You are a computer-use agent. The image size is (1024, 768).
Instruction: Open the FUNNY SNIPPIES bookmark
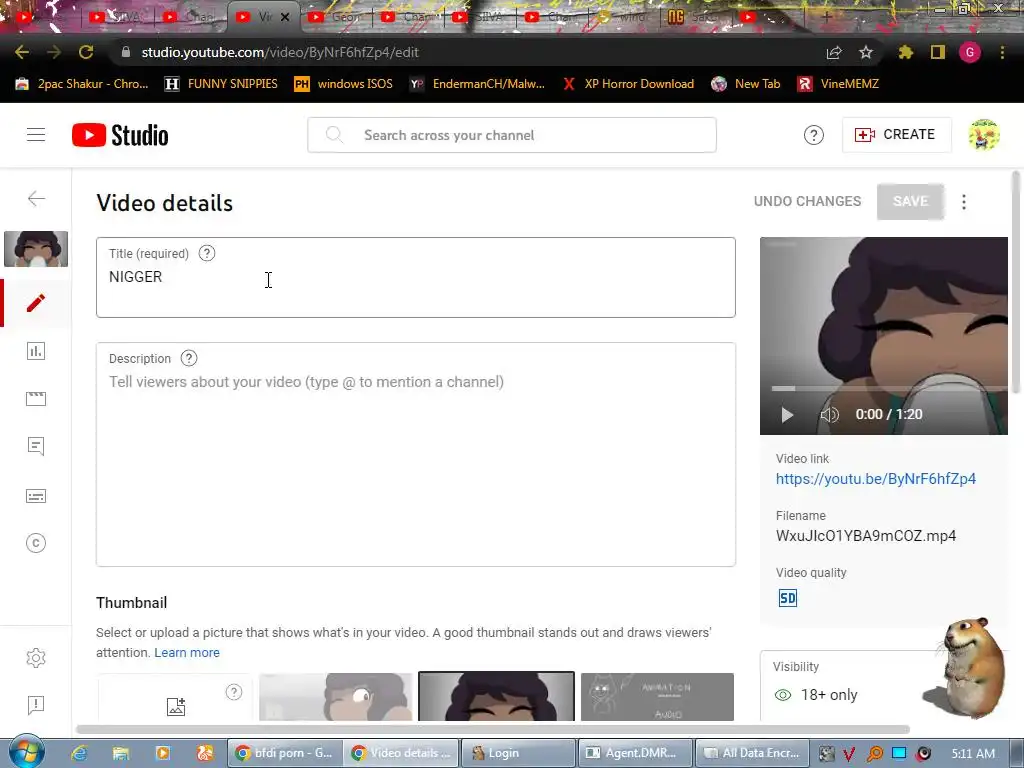[x=221, y=84]
